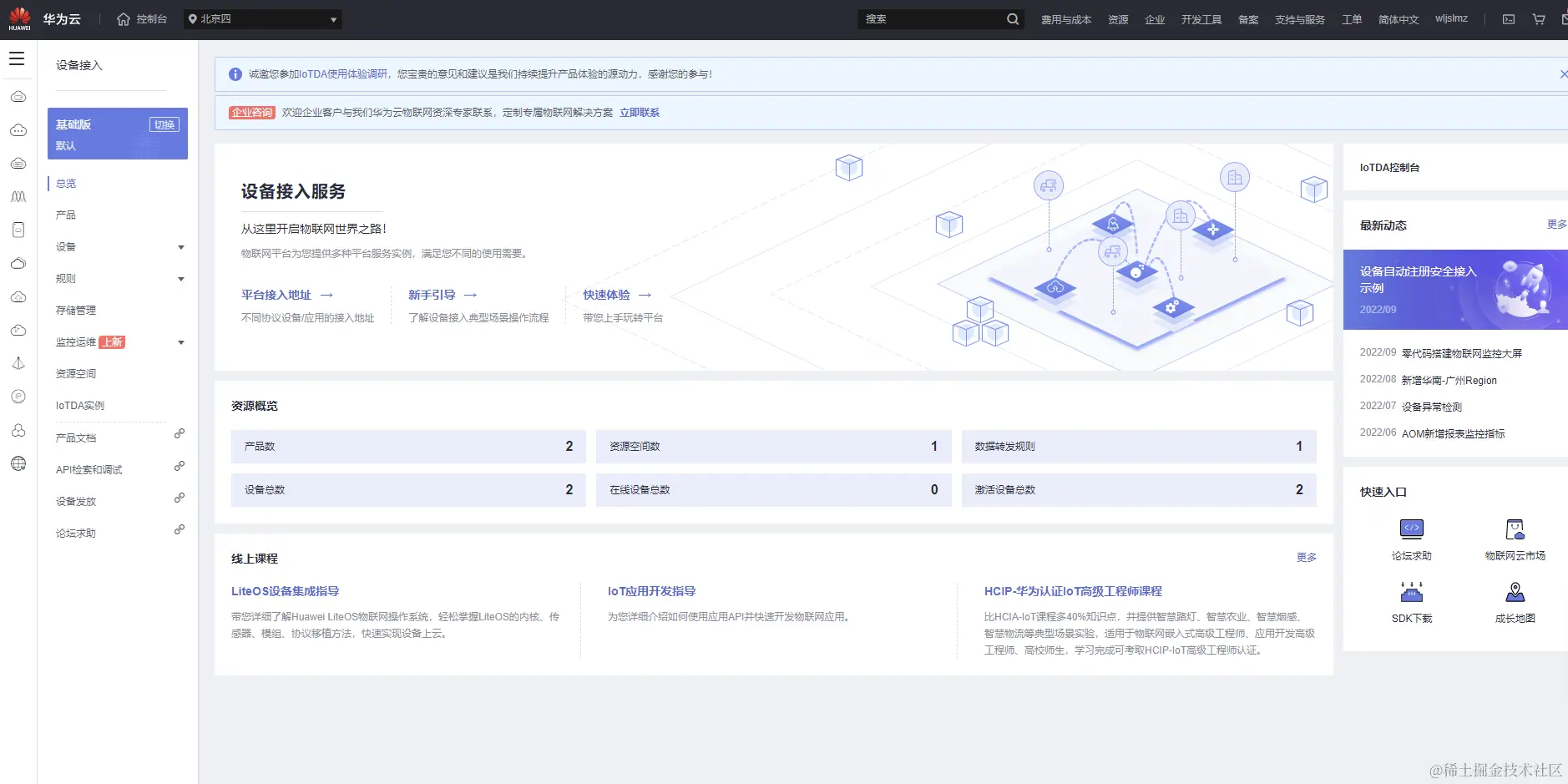Open the 快速体验 link
Screen dimensions: 1568x784
coord(617,295)
